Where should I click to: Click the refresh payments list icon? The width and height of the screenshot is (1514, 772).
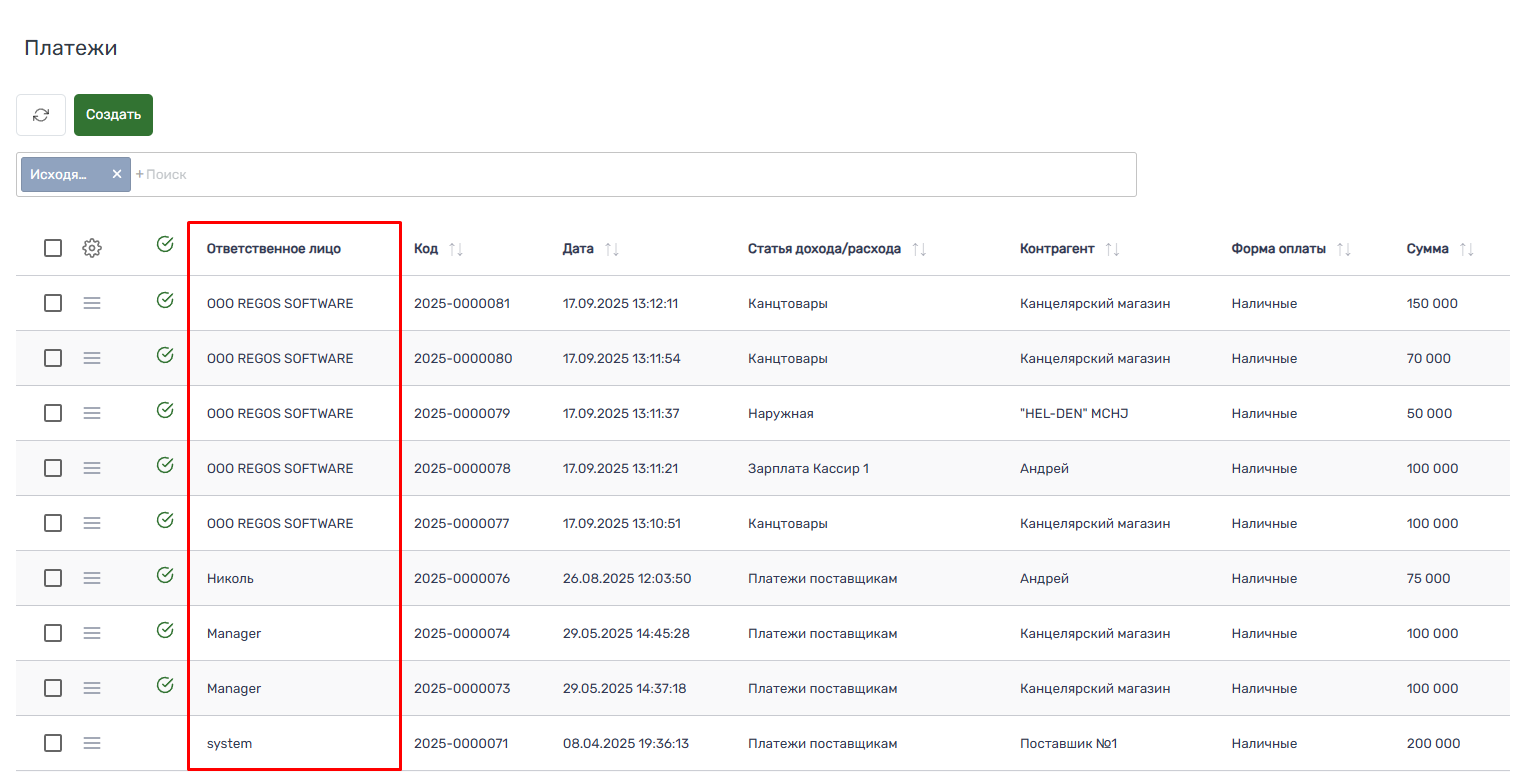pos(41,115)
